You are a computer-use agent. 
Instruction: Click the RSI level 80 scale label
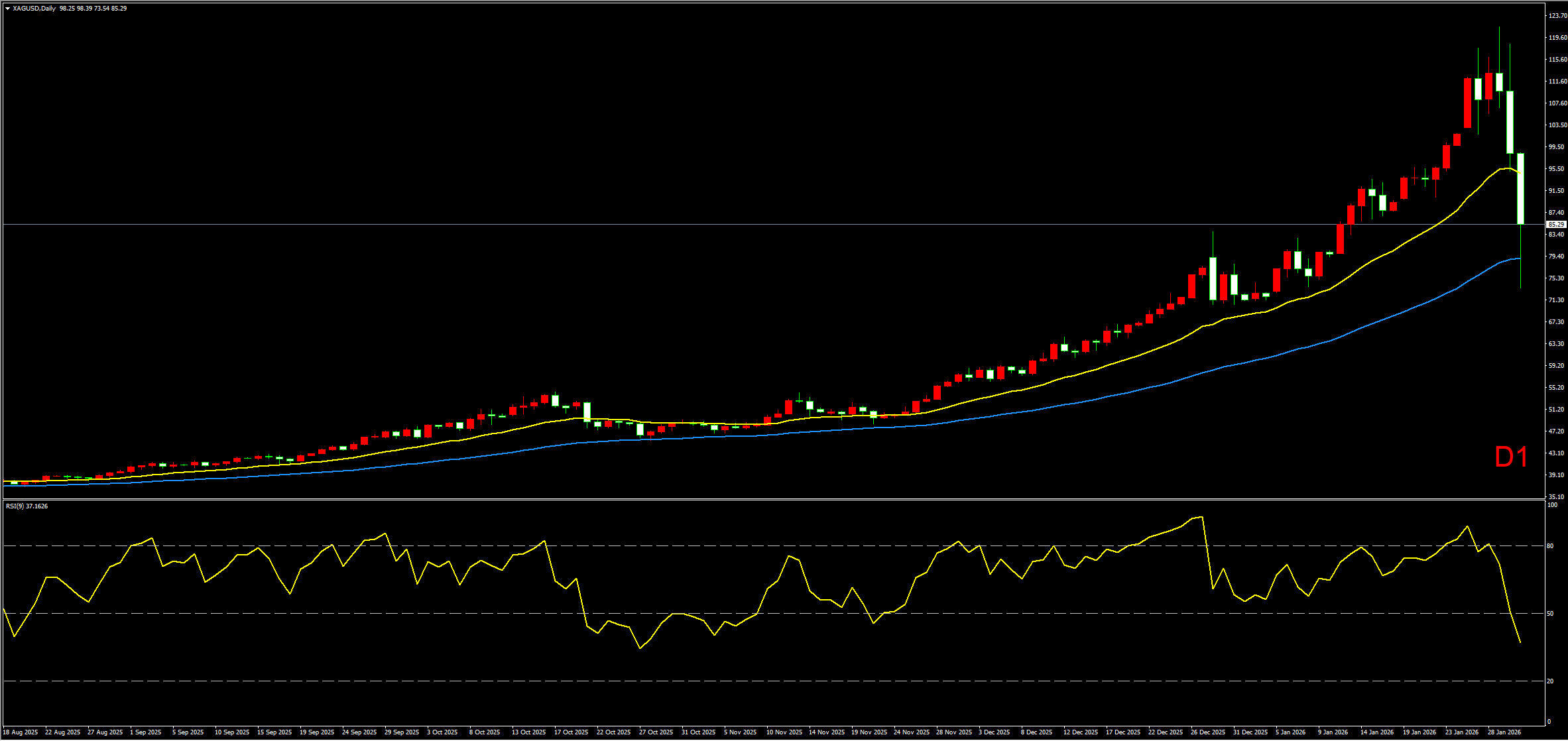pyautogui.click(x=1550, y=546)
